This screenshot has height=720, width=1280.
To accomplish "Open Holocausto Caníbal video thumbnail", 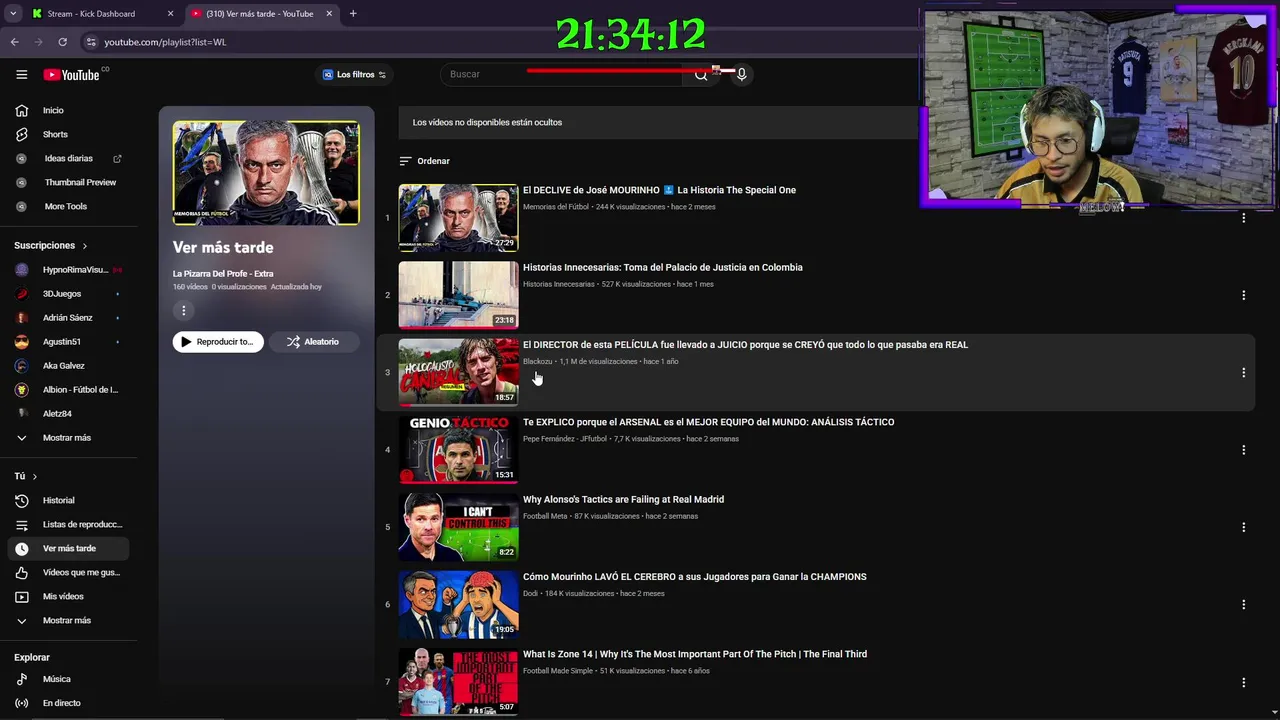I will point(458,372).
